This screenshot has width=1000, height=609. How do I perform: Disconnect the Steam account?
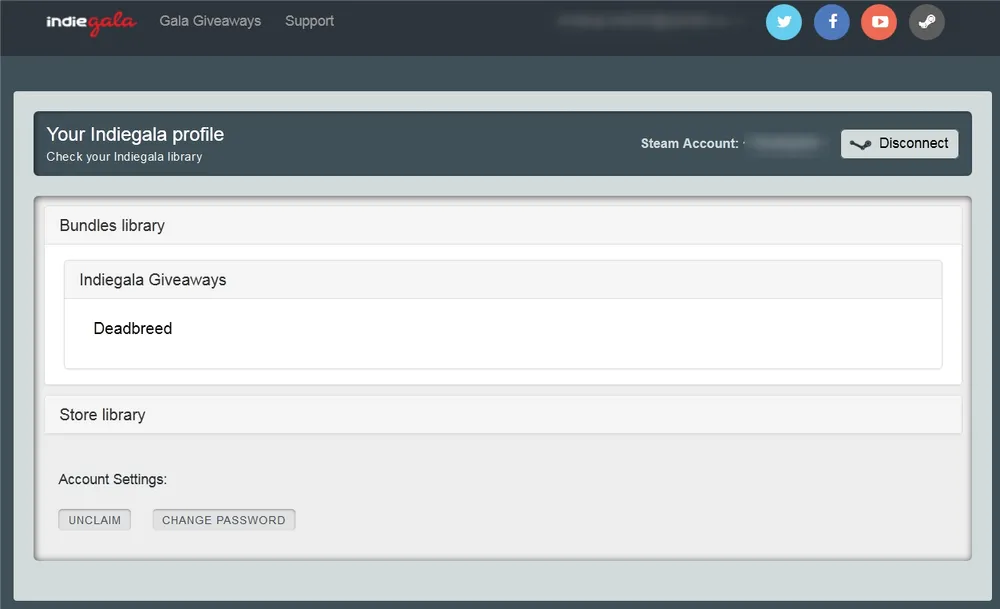pos(899,143)
